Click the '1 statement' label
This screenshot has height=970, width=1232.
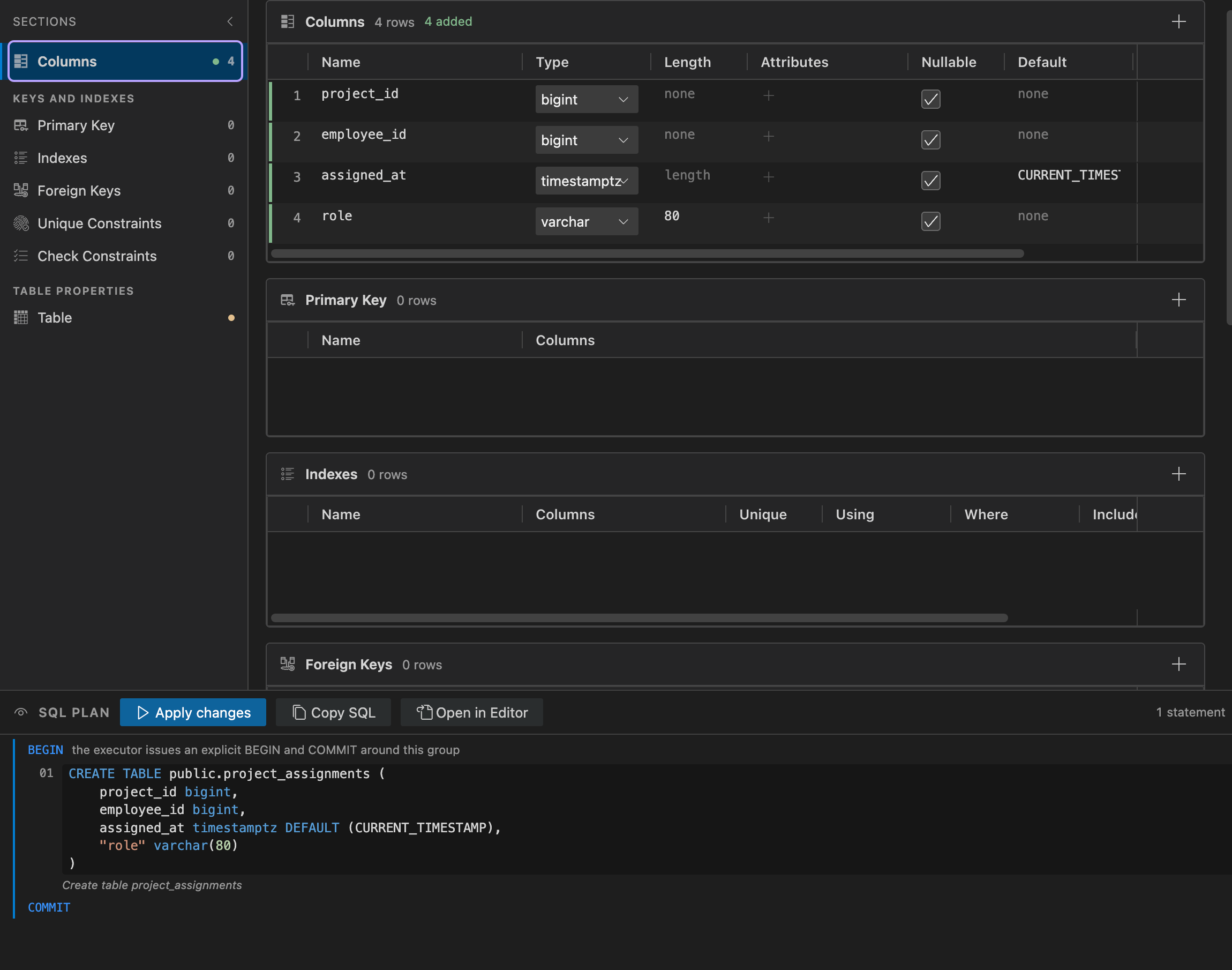pos(1191,712)
